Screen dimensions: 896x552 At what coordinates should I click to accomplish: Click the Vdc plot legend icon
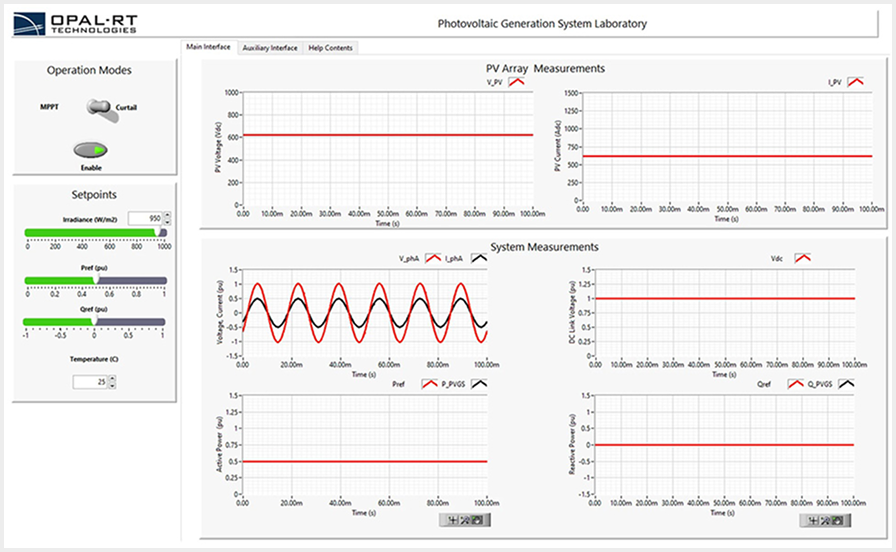click(x=803, y=258)
